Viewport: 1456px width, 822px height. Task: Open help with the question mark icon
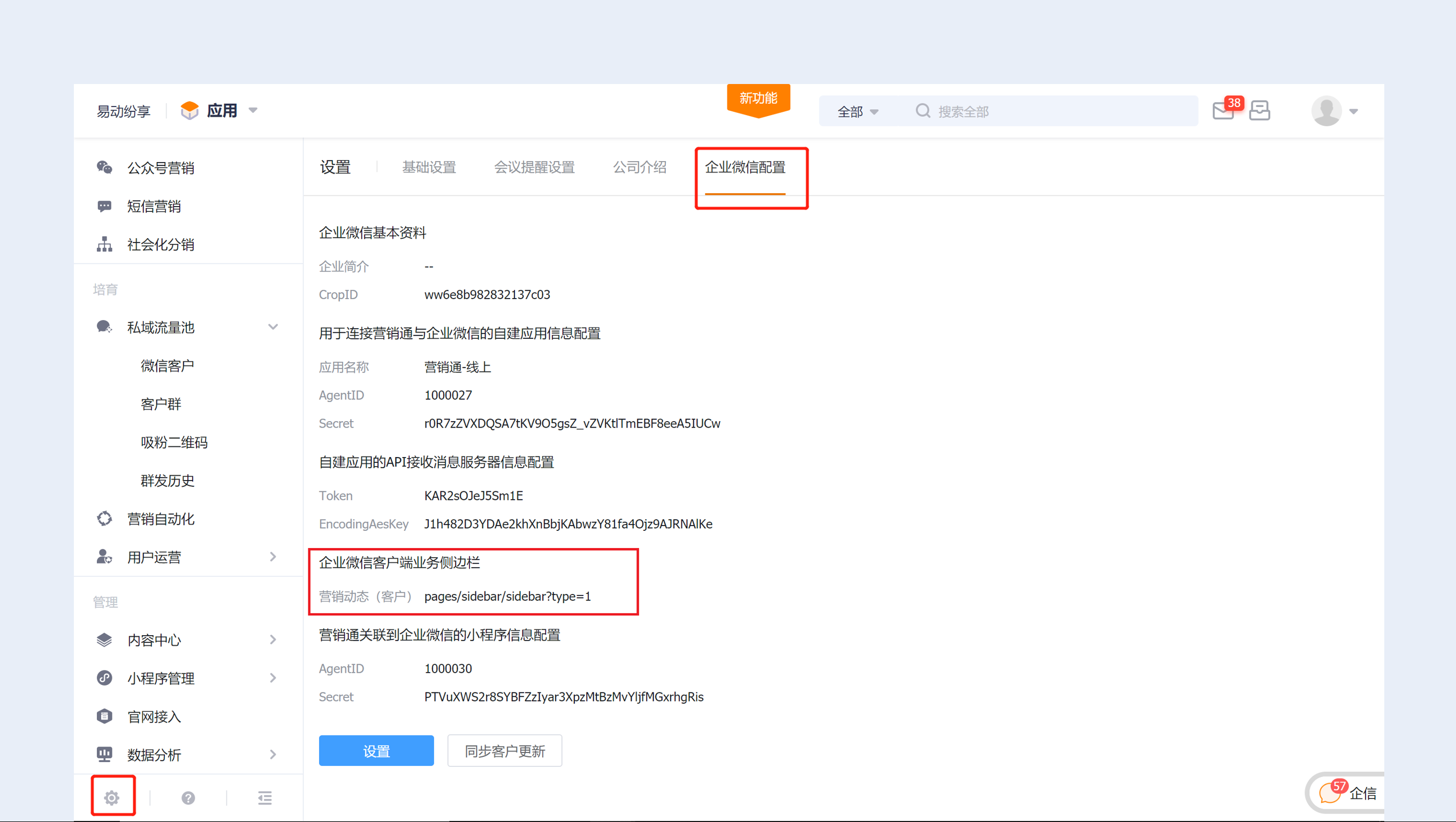(188, 798)
